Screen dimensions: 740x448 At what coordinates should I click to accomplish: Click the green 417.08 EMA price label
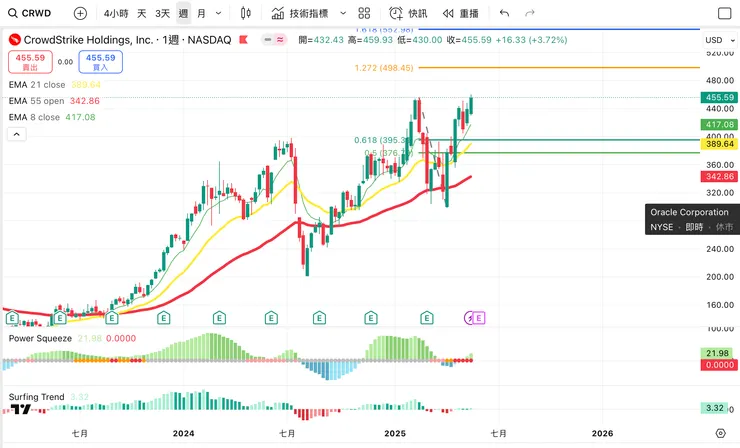pyautogui.click(x=719, y=125)
